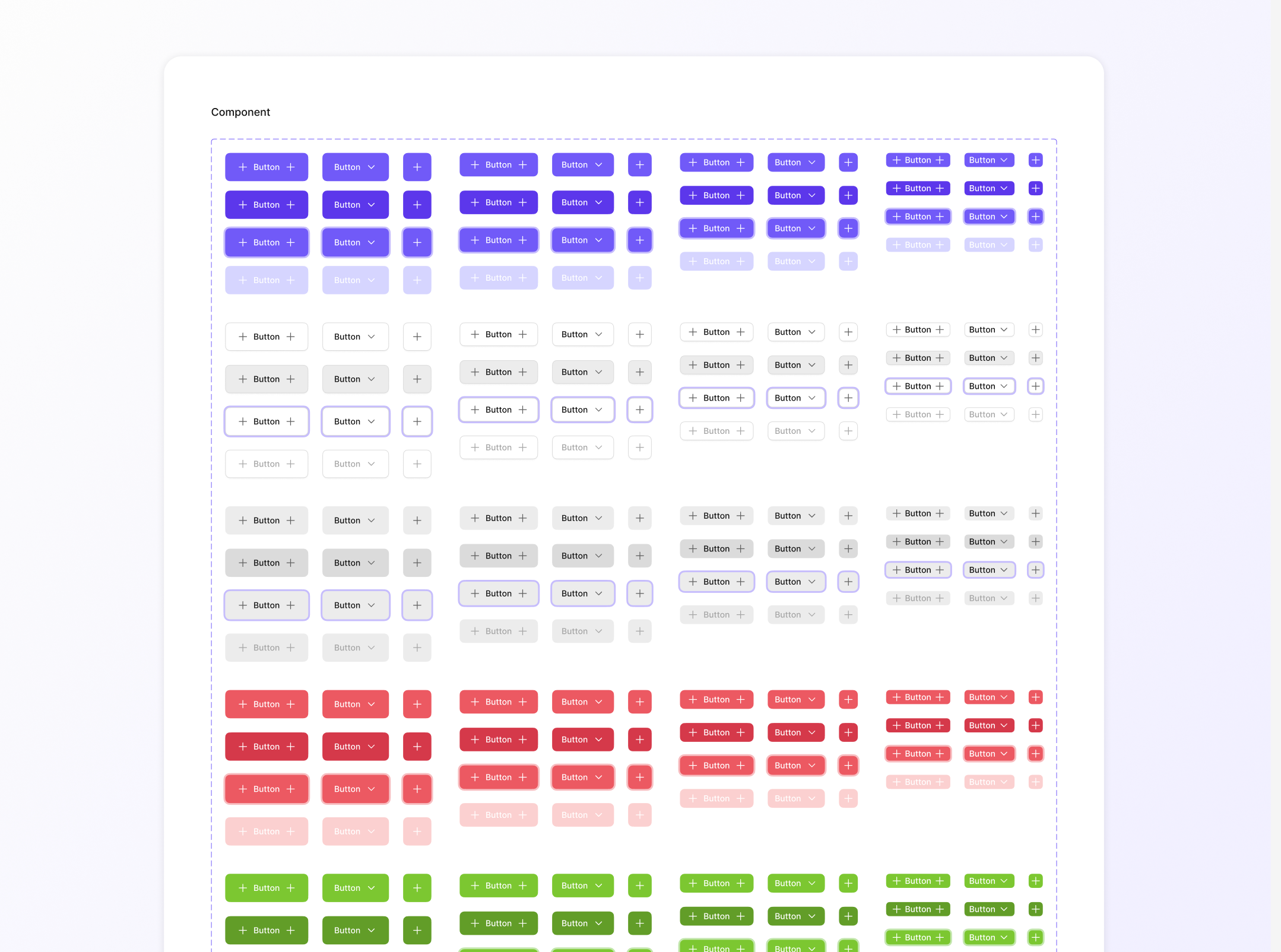Click the largest light purple icon-only plus button
Image resolution: width=1281 pixels, height=952 pixels.
point(417,280)
